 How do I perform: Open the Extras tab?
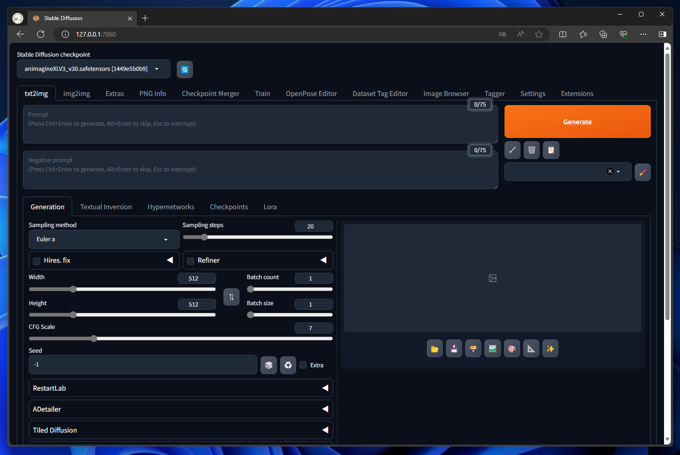[114, 94]
